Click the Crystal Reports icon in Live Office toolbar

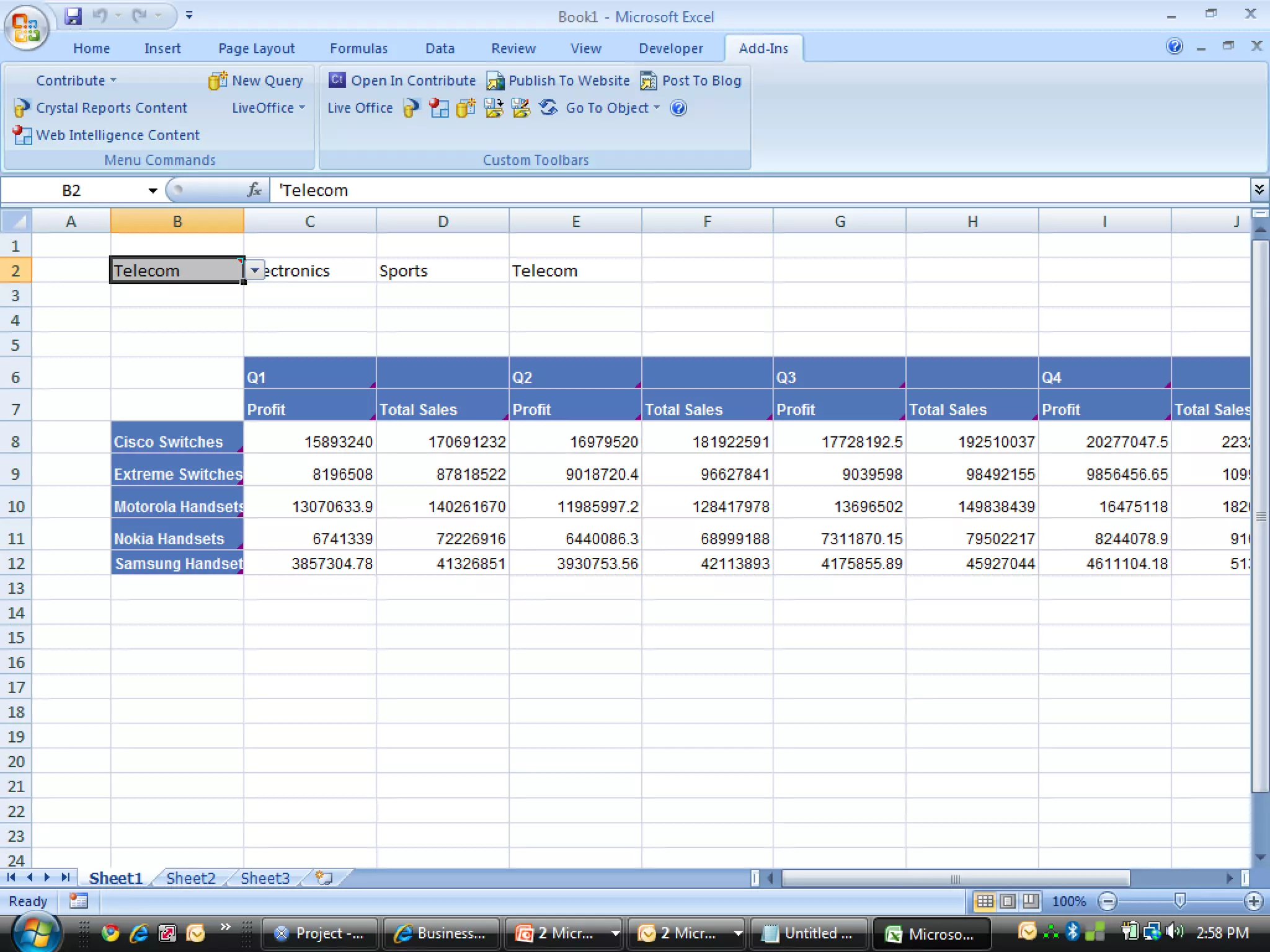pos(411,108)
